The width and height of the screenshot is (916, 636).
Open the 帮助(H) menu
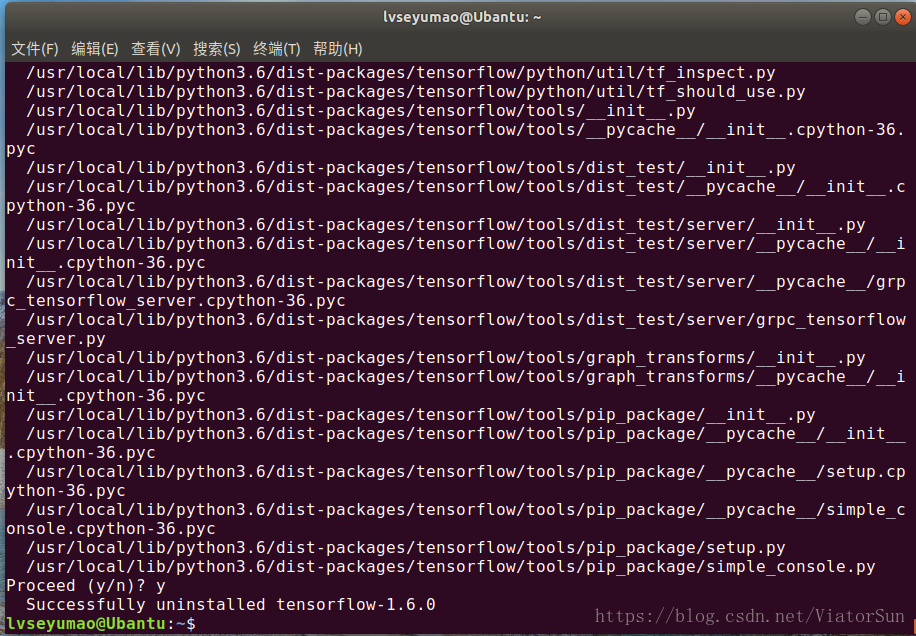[338, 49]
